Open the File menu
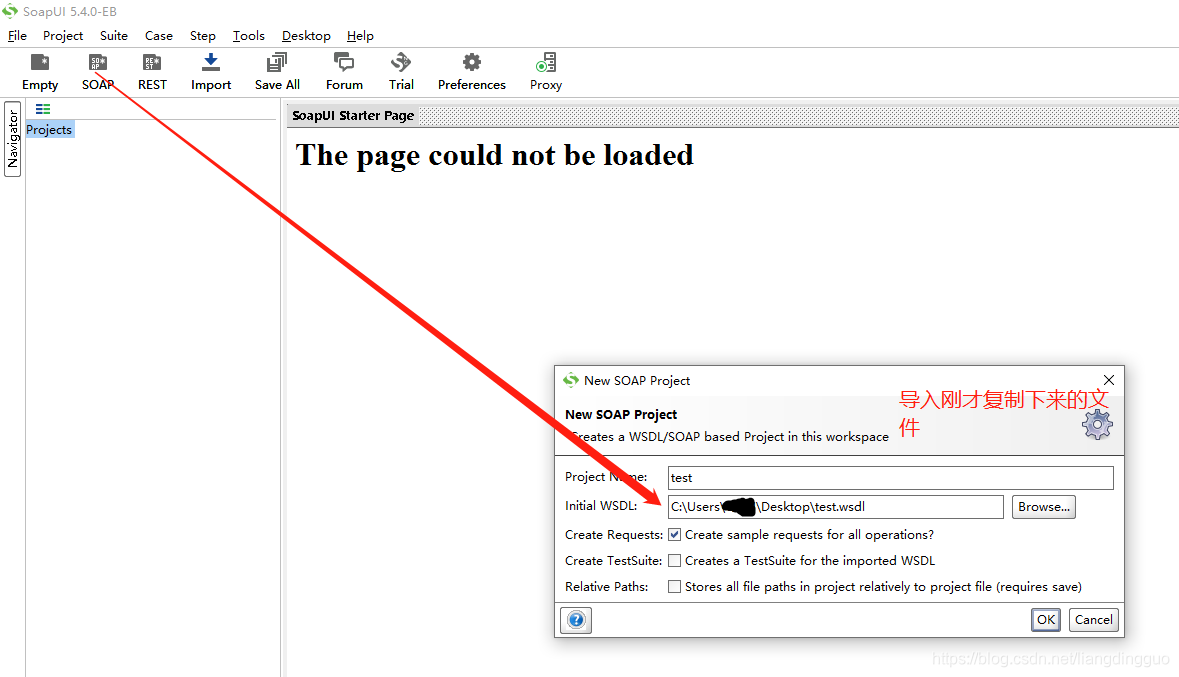This screenshot has width=1179, height=677. (x=17, y=35)
